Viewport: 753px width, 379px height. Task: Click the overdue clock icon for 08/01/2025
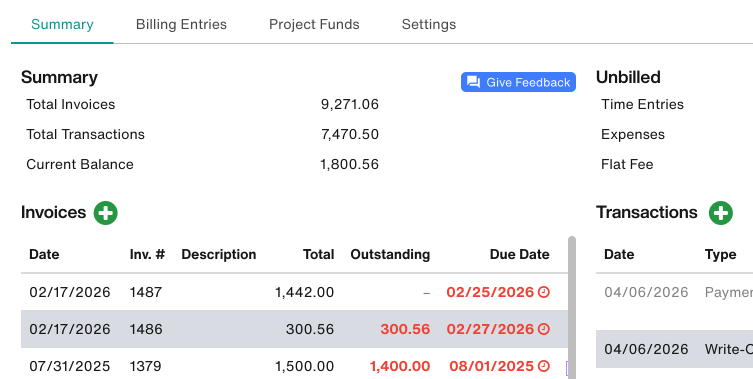point(544,366)
